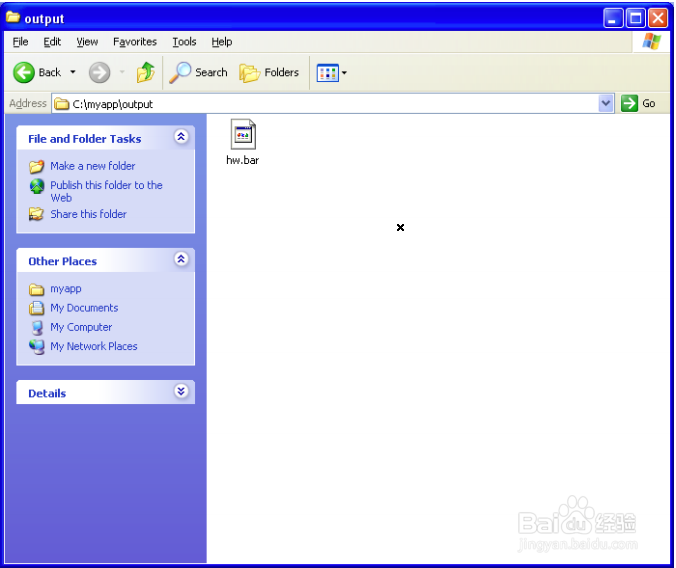676x568 pixels.
Task: Open the File menu
Action: tap(20, 42)
